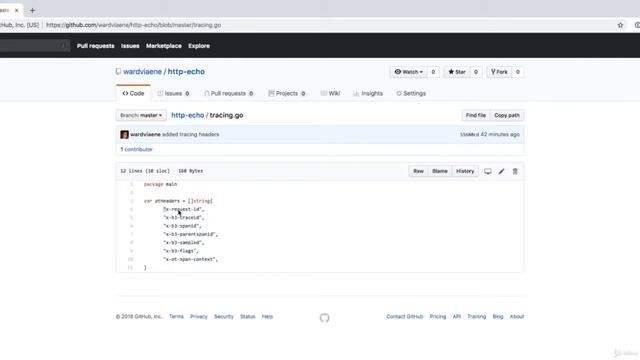This screenshot has height=360, width=640.
Task: Switch to the repository Pull requests tab
Action: 229,93
